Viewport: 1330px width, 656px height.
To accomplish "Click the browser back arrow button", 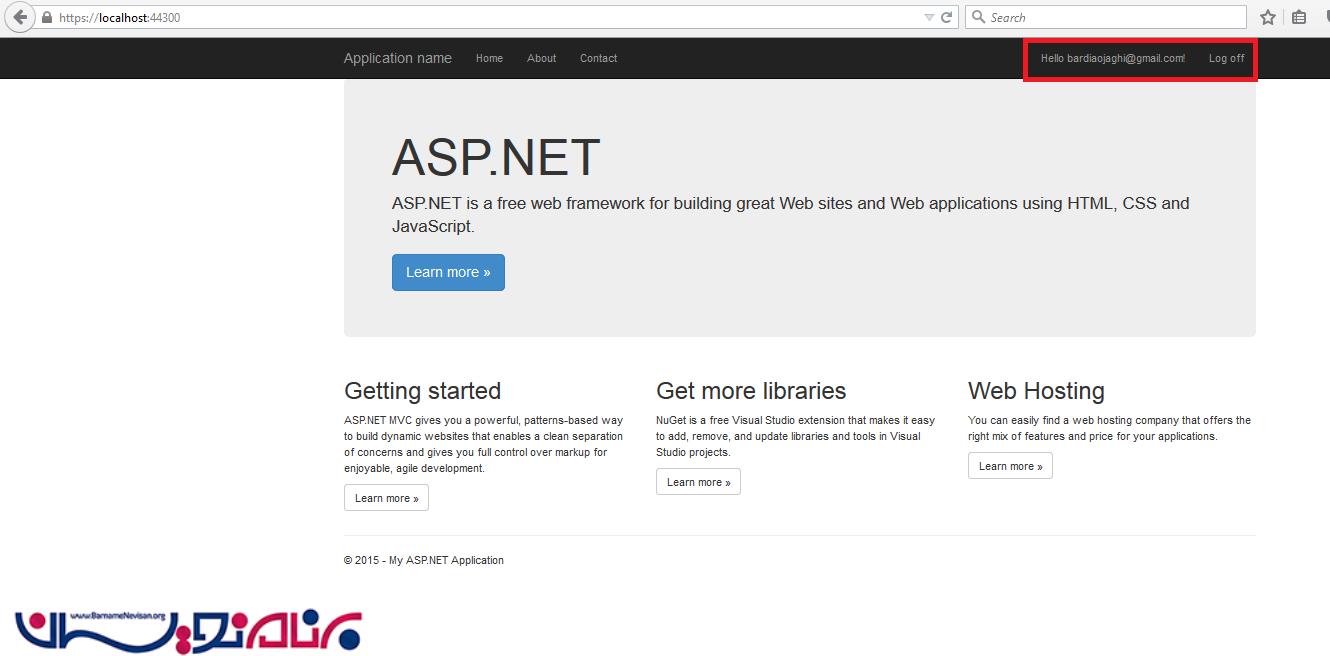I will 20,17.
